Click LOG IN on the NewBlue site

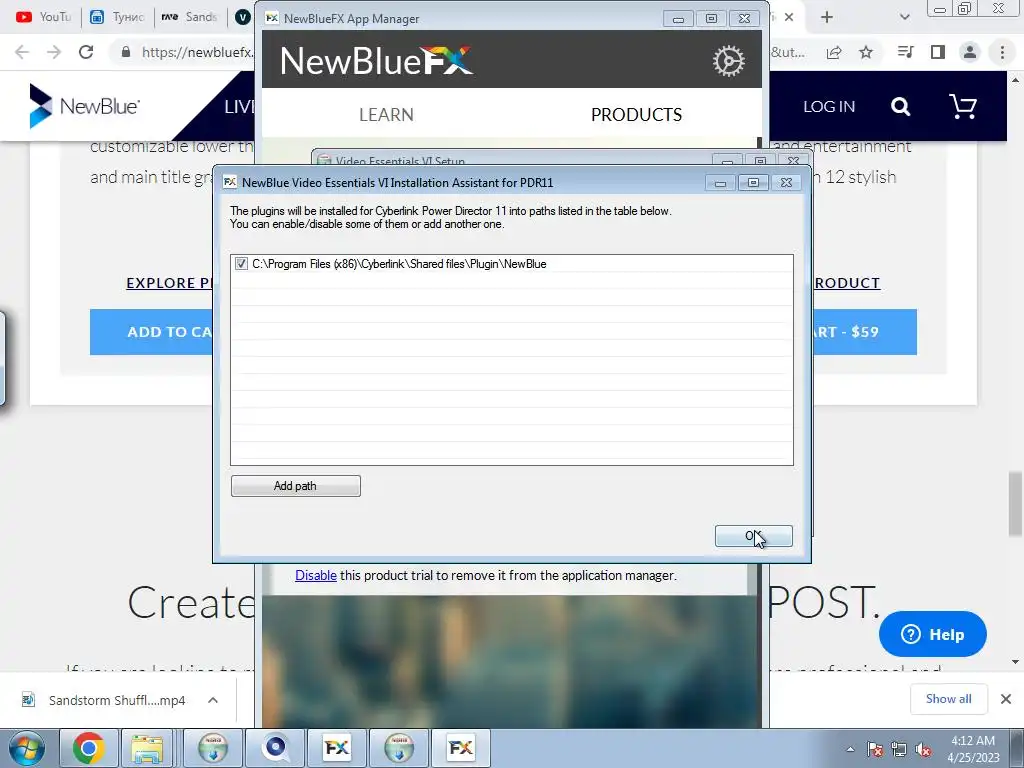tap(829, 106)
